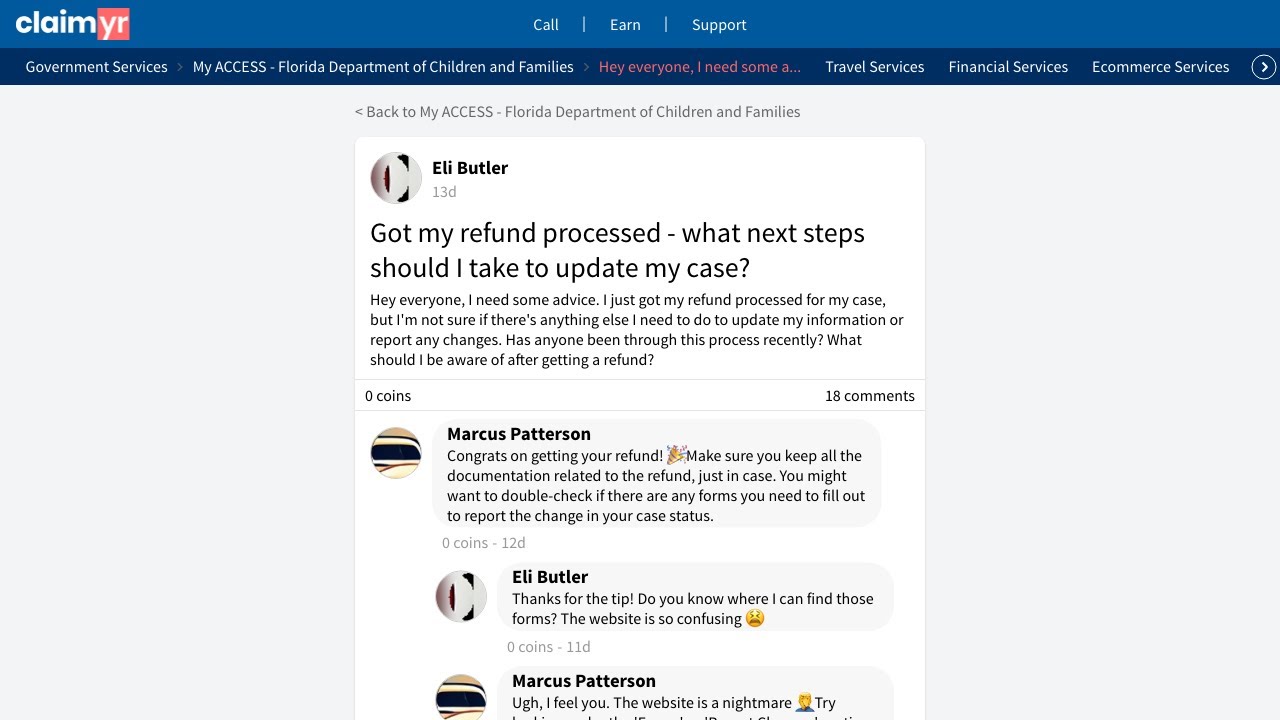Click the post title about refund processed
The image size is (1280, 720).
[x=617, y=250]
